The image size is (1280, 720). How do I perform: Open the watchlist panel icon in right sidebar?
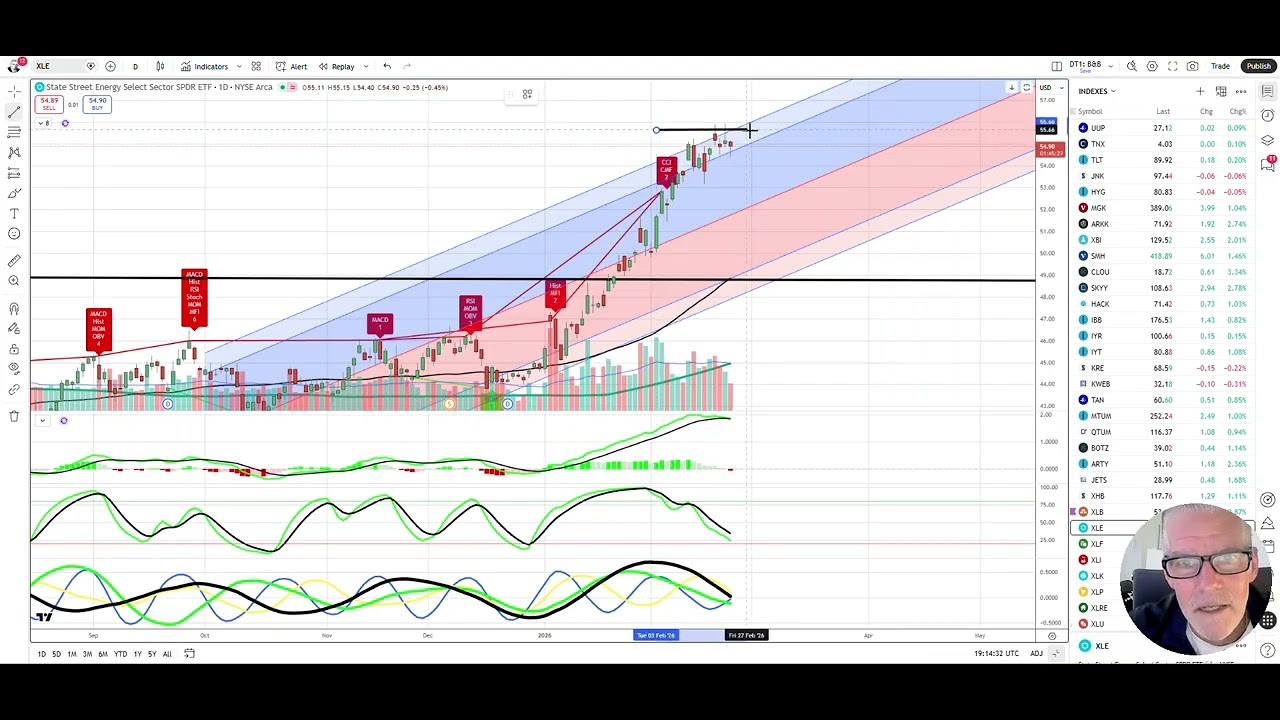click(x=1267, y=91)
